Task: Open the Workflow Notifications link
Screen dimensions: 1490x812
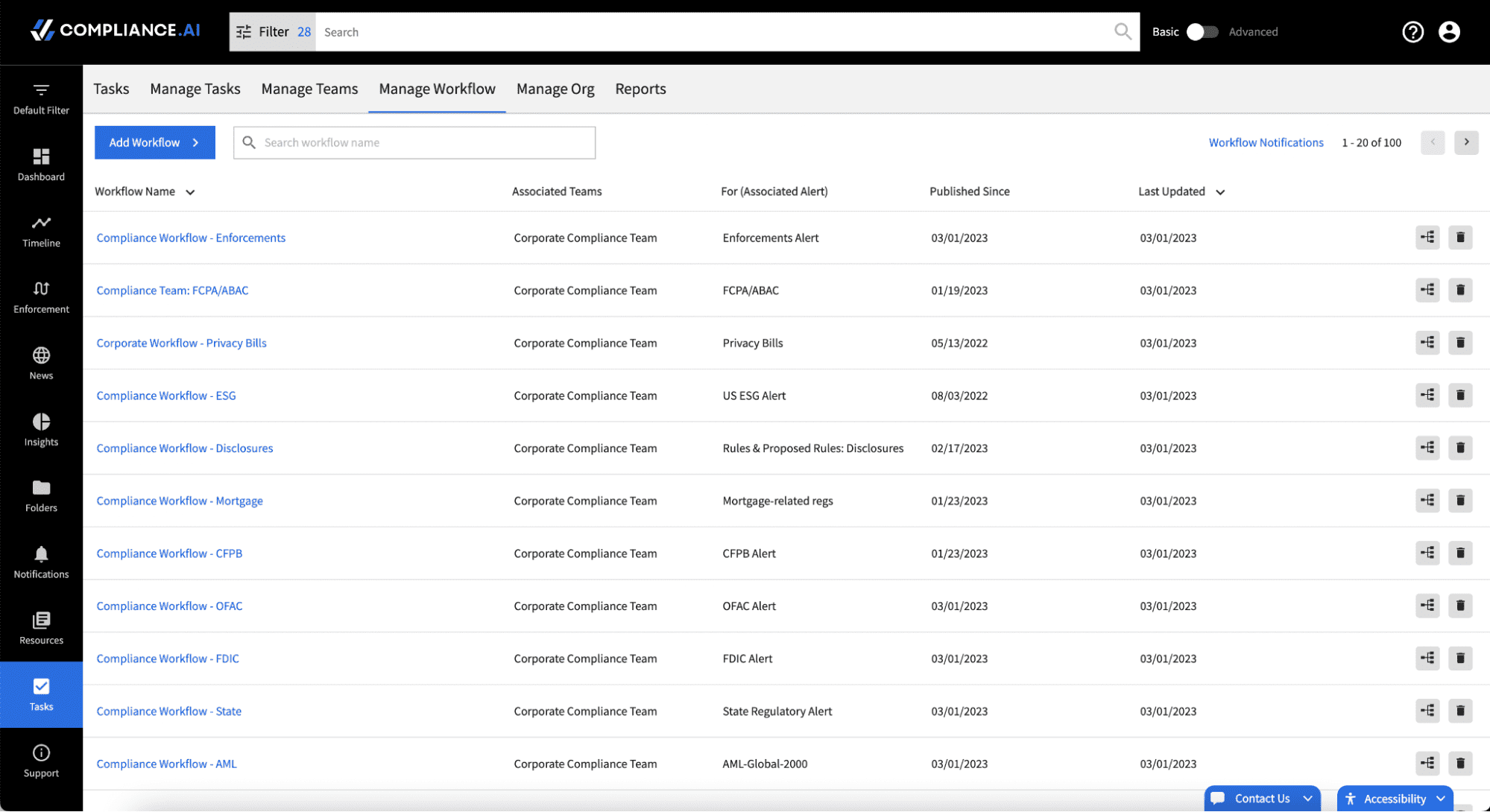Action: point(1266,142)
